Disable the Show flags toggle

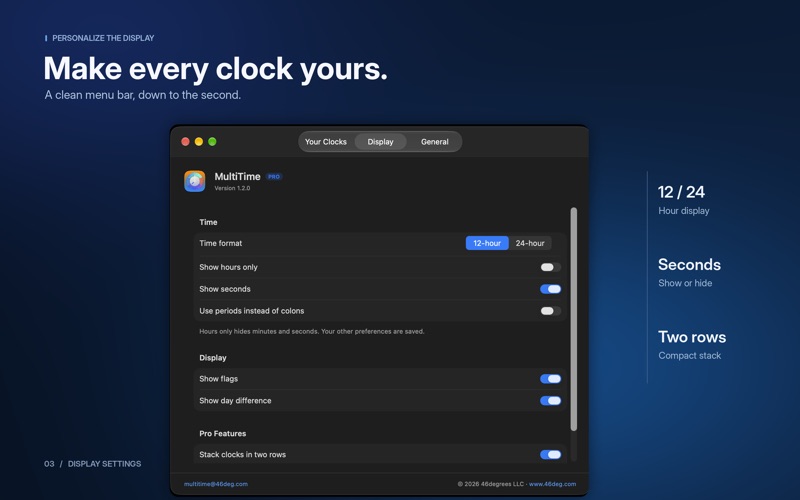[x=551, y=379]
